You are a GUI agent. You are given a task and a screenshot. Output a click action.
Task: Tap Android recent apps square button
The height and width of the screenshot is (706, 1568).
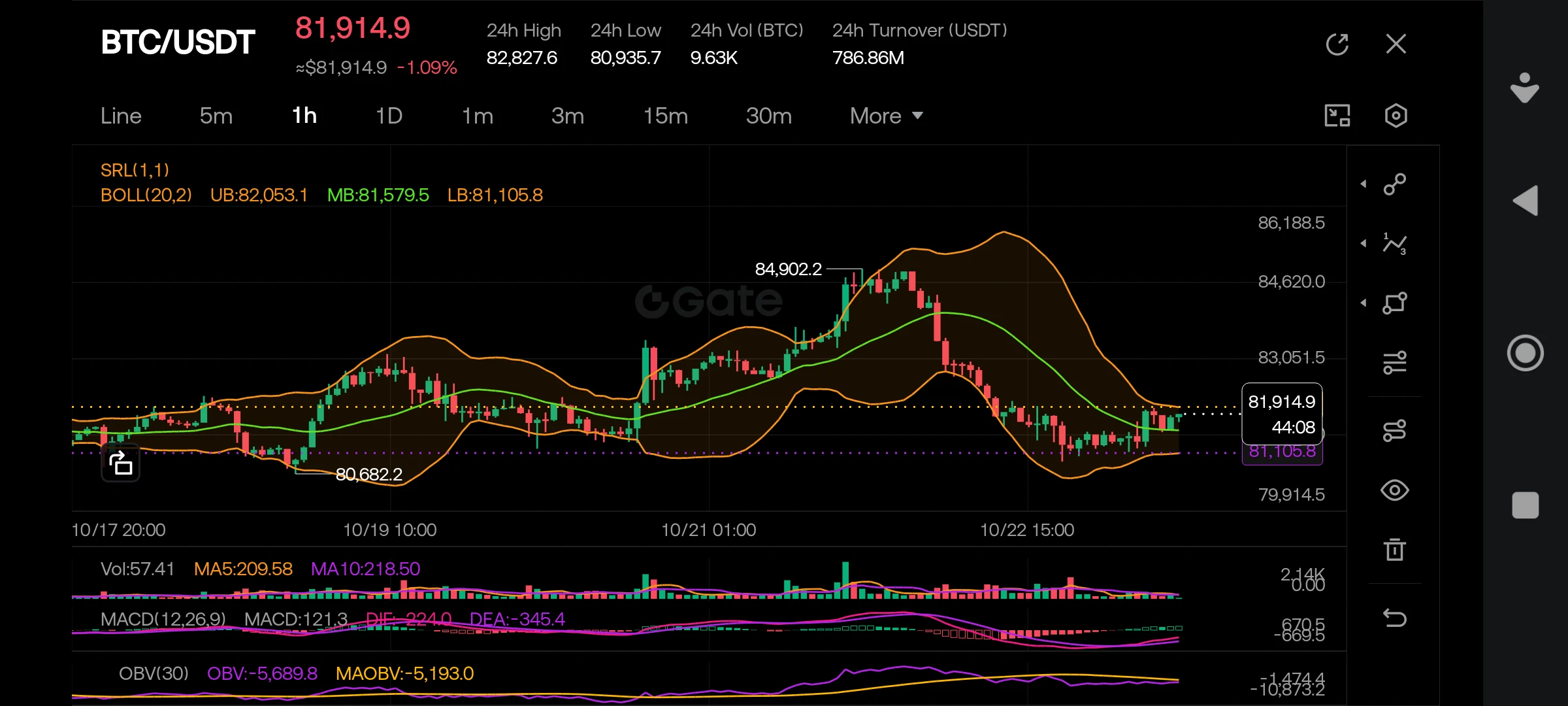point(1526,505)
